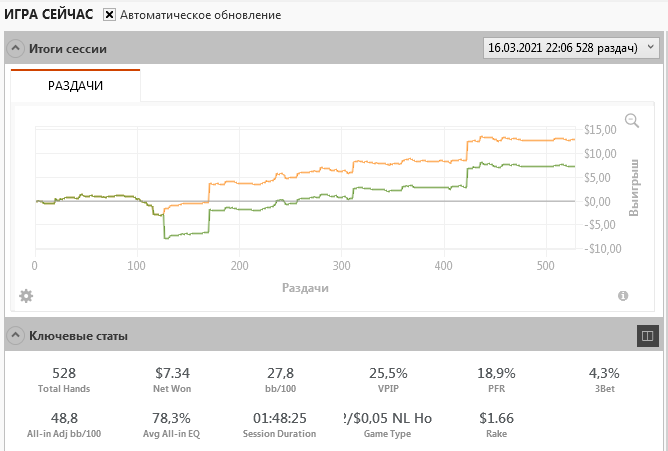The height and width of the screenshot is (451, 668).
Task: Toggle the Автоматическое обновление checkbox
Action: pyautogui.click(x=110, y=16)
